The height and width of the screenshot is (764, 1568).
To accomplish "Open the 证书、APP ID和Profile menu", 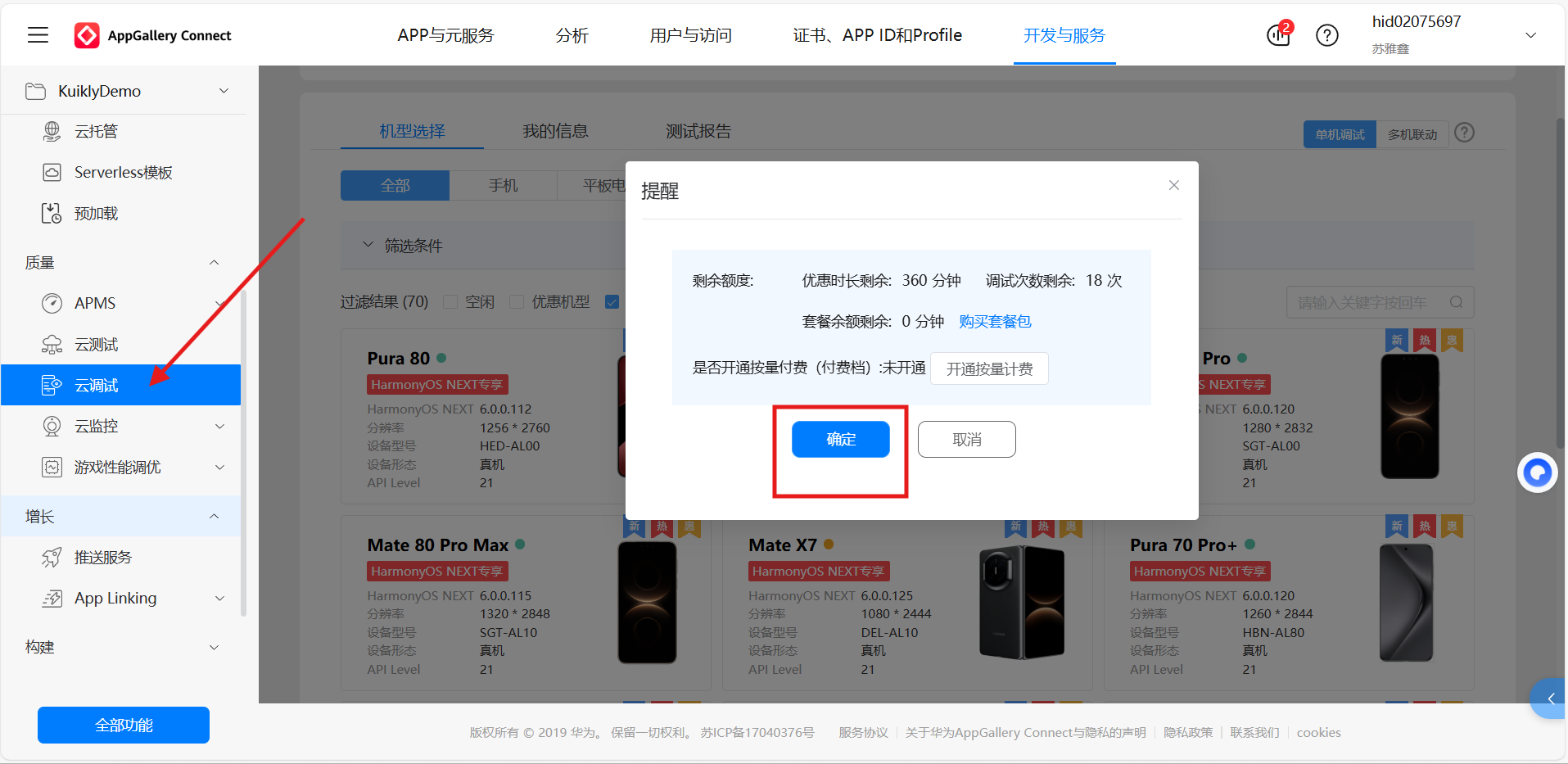I will coord(877,35).
